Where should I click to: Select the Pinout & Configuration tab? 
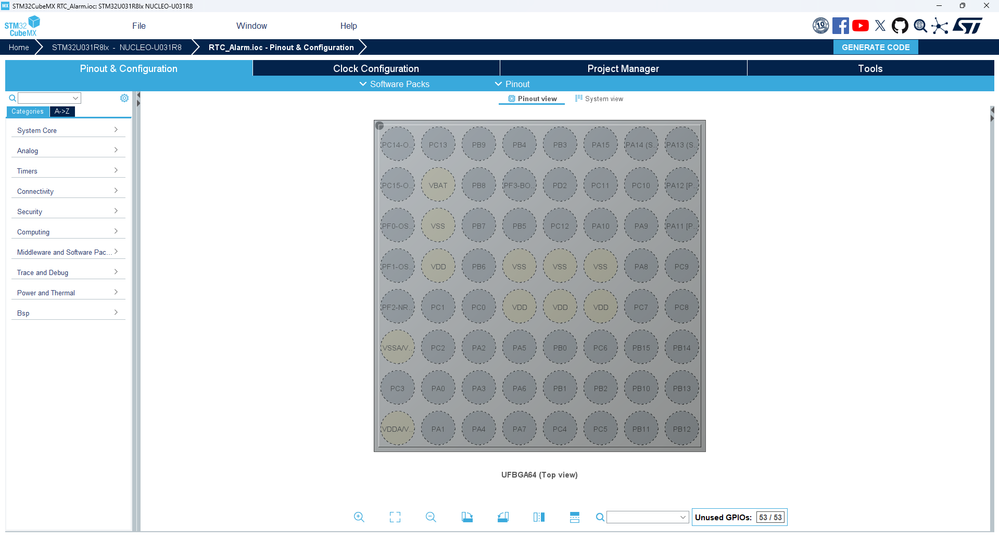tap(129, 68)
